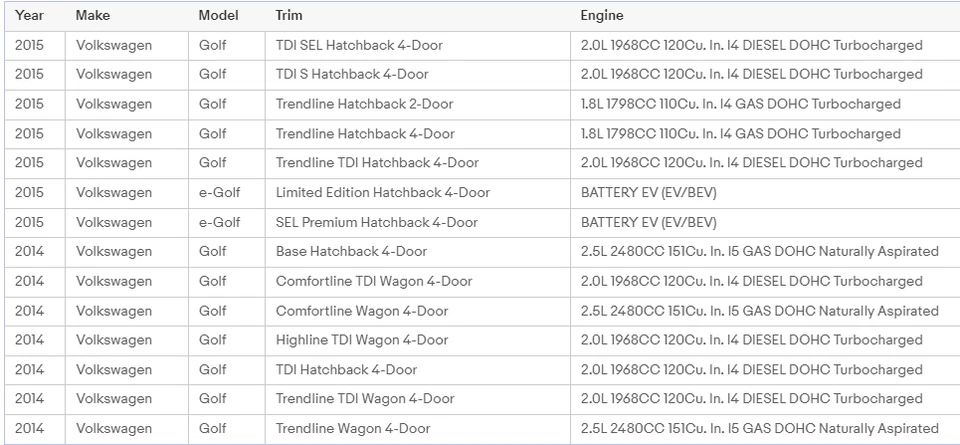Select the 1.8L engine cell for Trendline 2-Door

[740, 104]
